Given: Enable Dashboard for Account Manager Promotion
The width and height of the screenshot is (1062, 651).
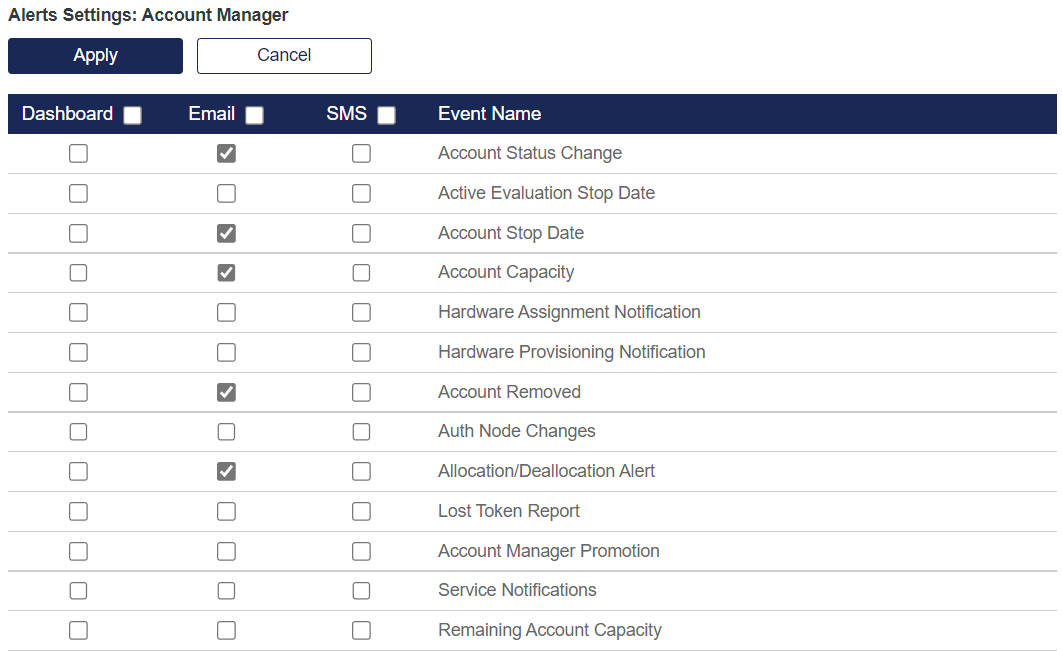Looking at the screenshot, I should point(78,551).
